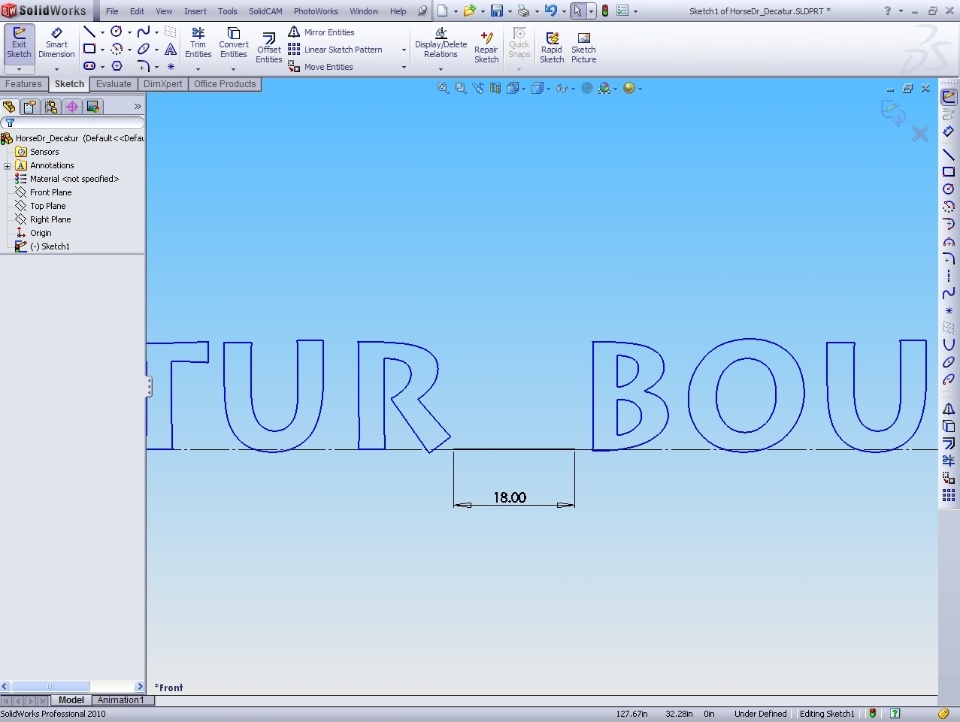Viewport: 960px width, 722px height.
Task: Select the Trim Entities tool
Action: pyautogui.click(x=198, y=43)
